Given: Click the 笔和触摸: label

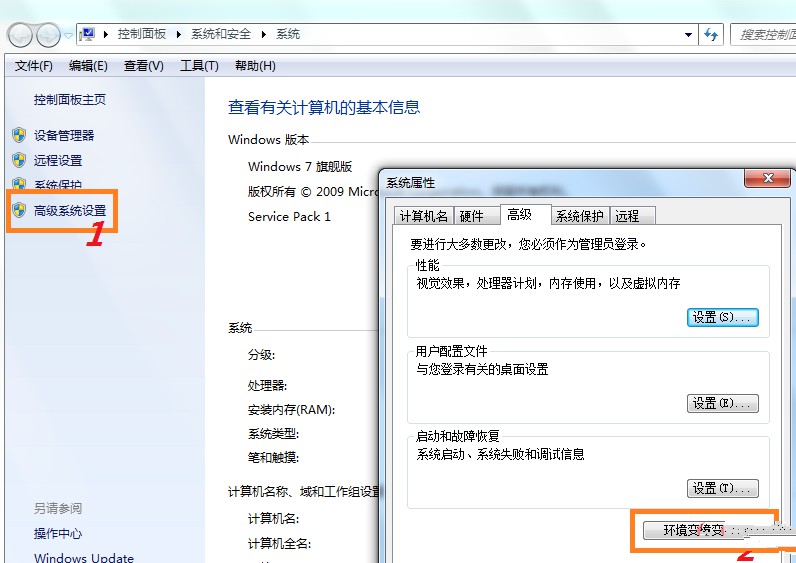Looking at the screenshot, I should pos(274,457).
